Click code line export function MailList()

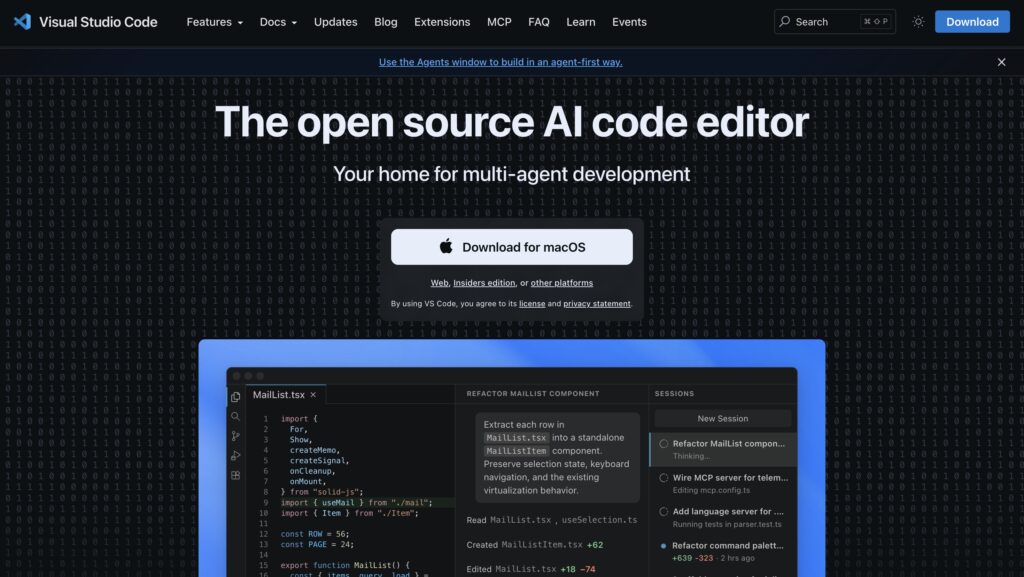point(345,565)
